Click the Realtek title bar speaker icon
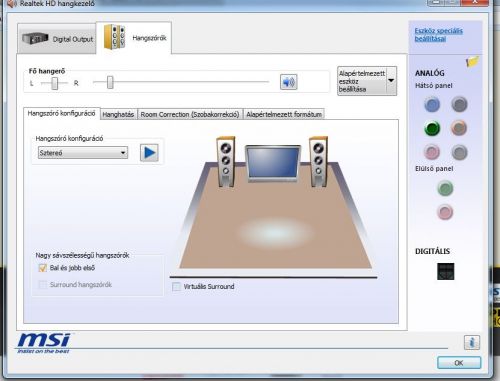Viewport: 500px width, 381px height. (x=12, y=4)
